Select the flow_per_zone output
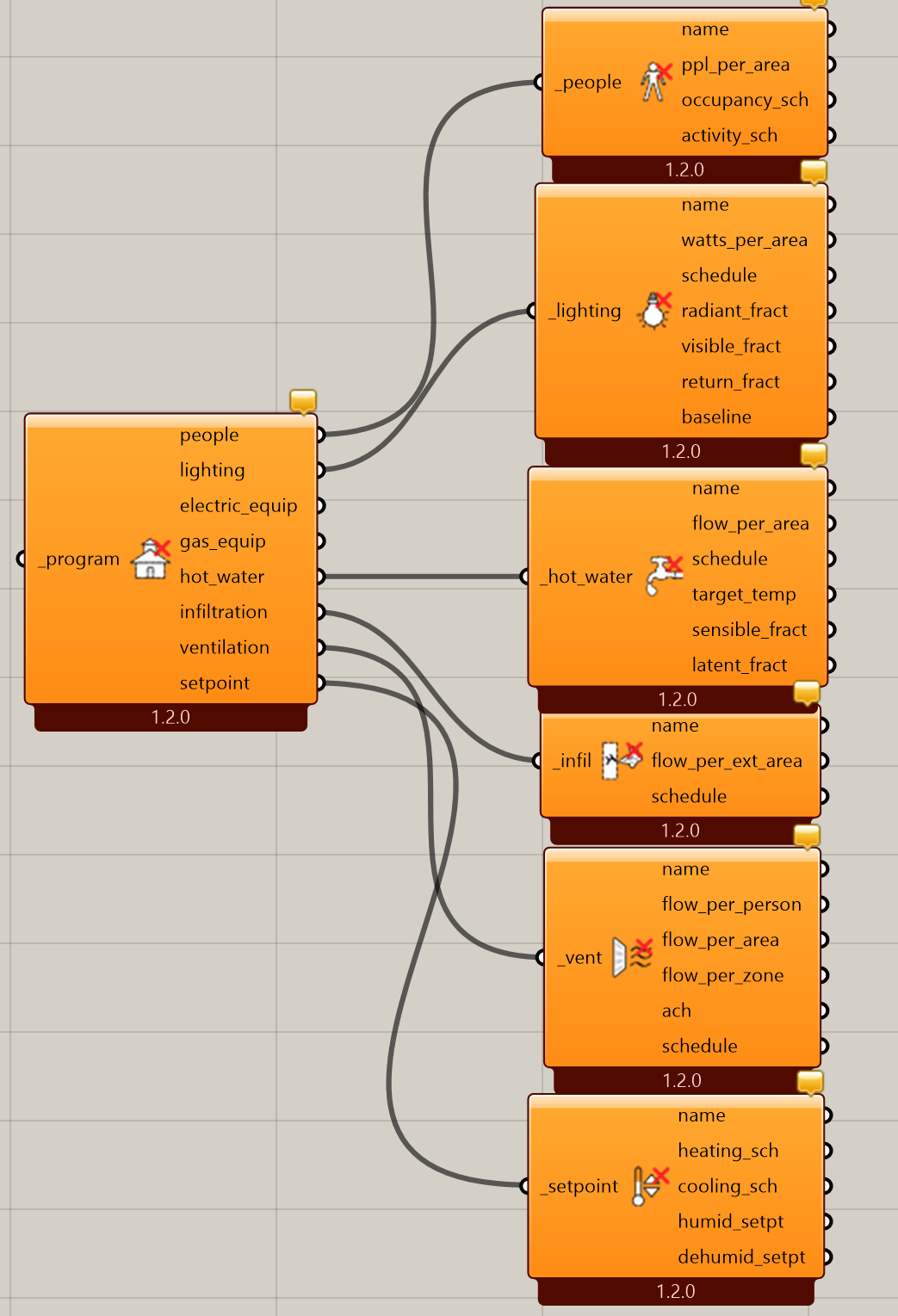The height and width of the screenshot is (1316, 898). tap(722, 975)
